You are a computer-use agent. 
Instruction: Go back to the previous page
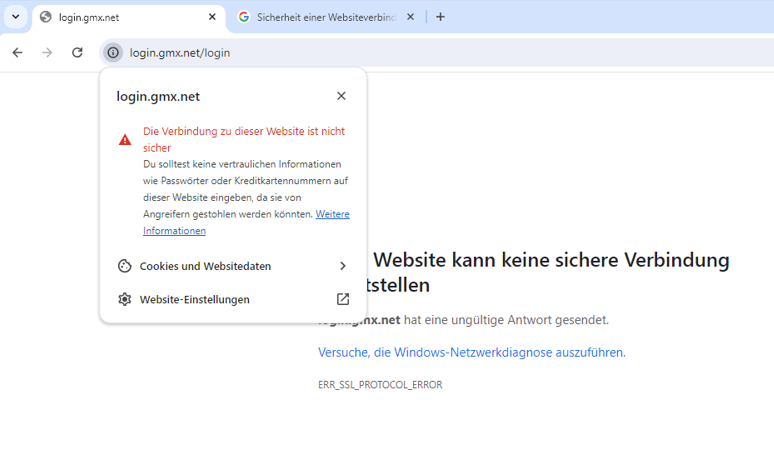point(18,52)
